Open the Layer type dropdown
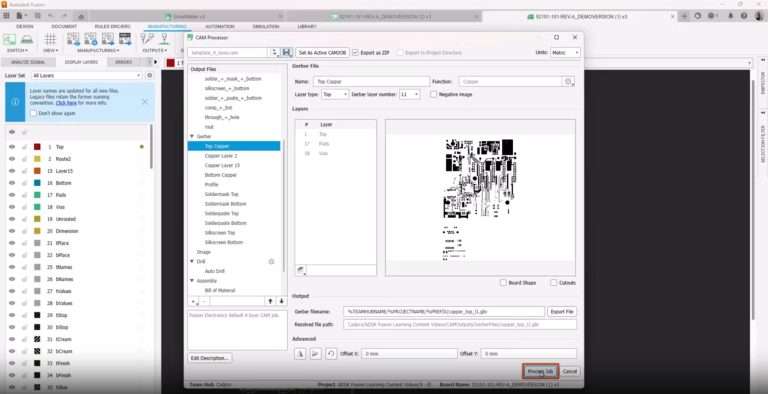This screenshot has height=394, width=768. [335, 94]
